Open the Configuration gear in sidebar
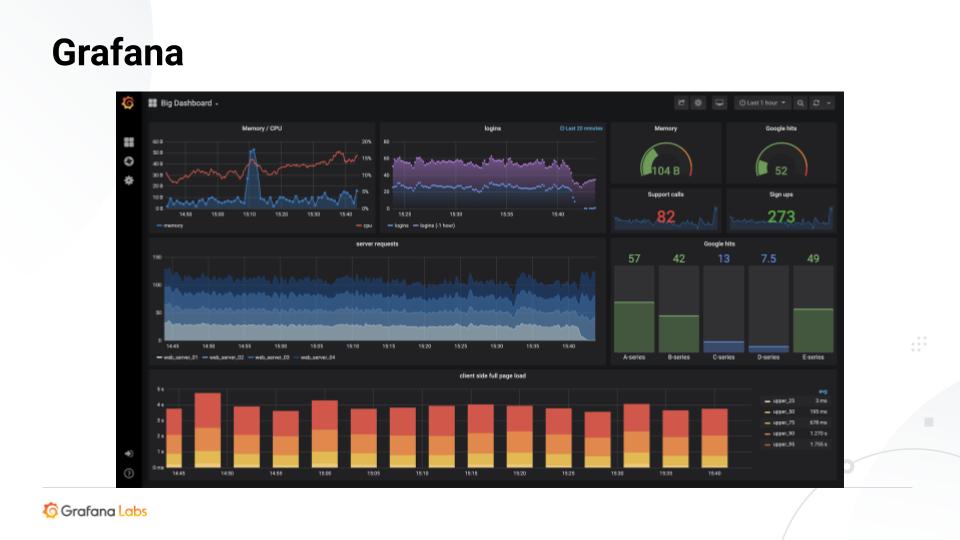Screen dimensions: 960x540 [128, 180]
